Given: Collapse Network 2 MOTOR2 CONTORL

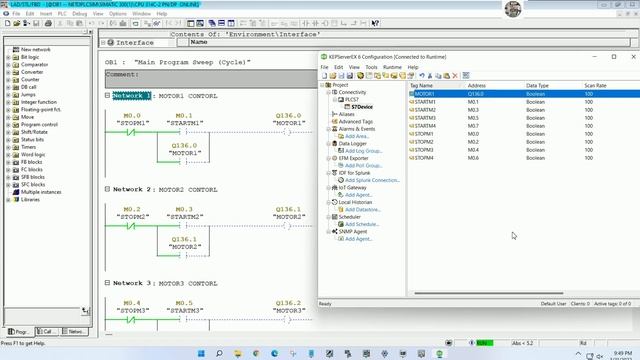Looking at the screenshot, I should 107,189.
